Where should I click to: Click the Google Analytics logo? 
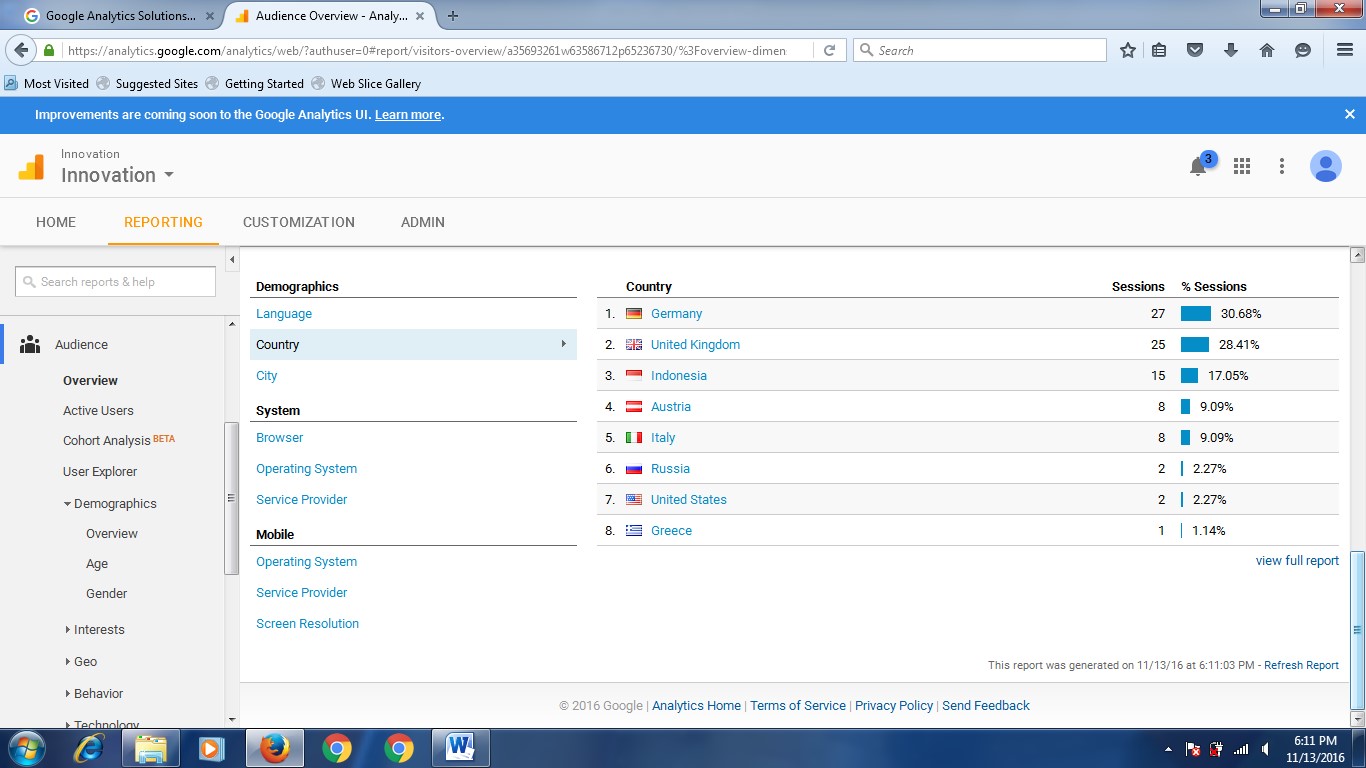point(31,166)
